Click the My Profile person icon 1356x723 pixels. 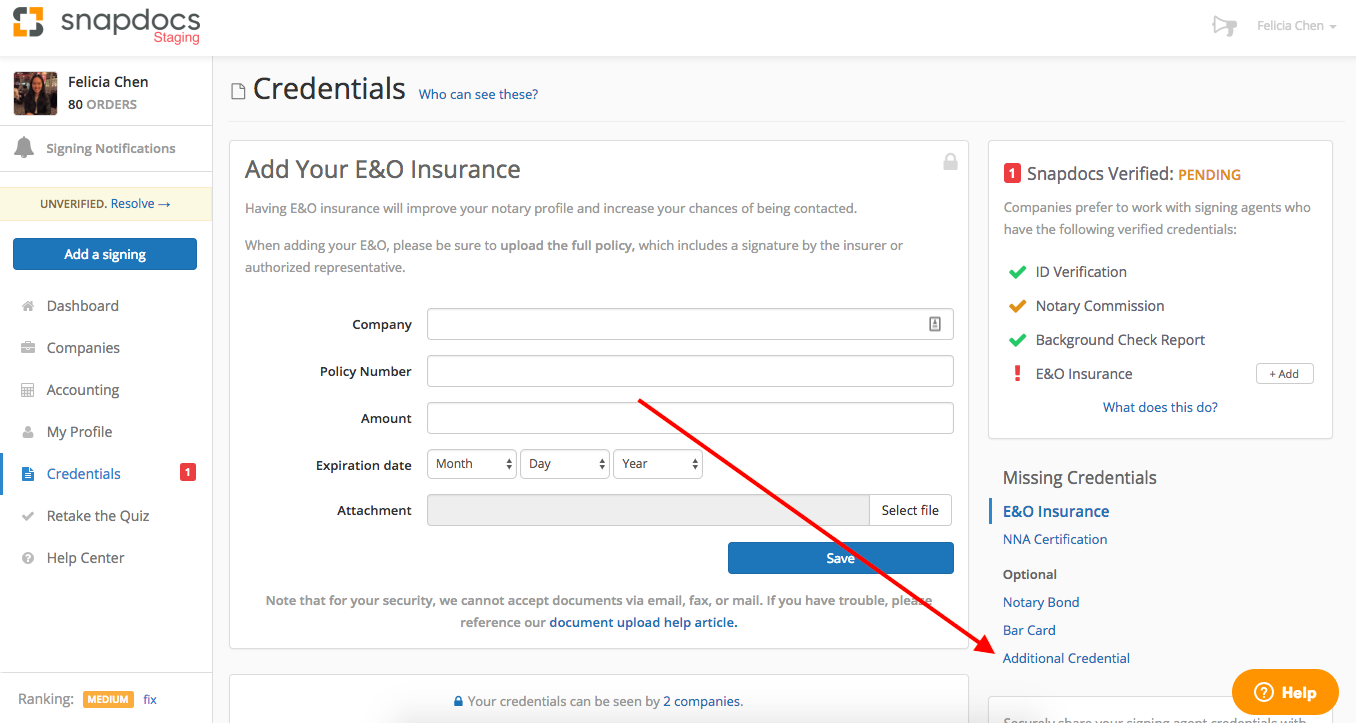[27, 431]
